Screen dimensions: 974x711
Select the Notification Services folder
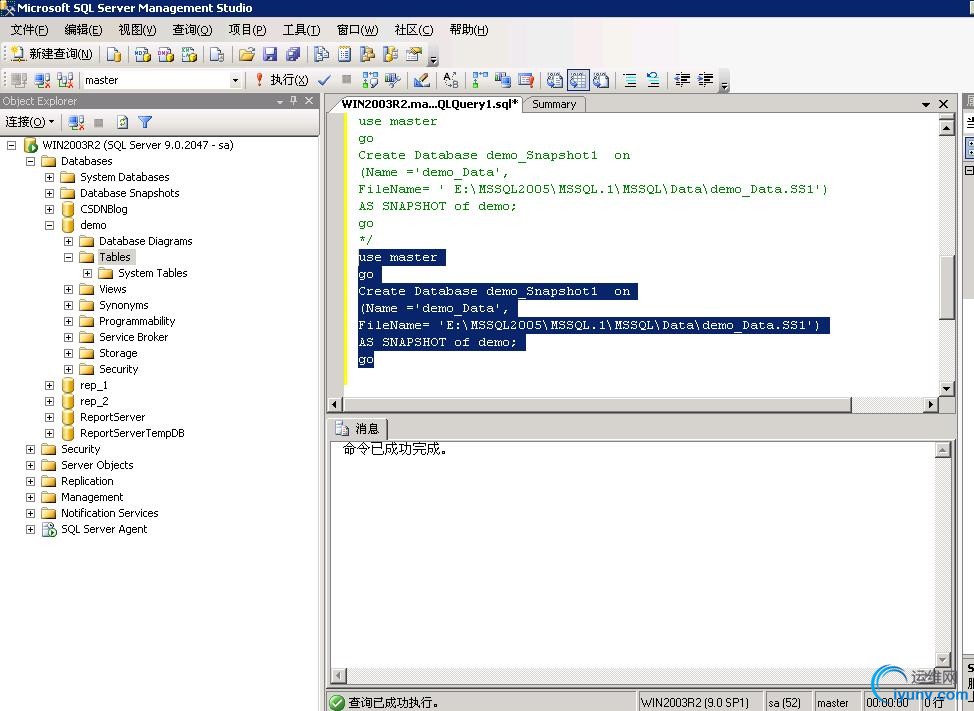(x=109, y=513)
